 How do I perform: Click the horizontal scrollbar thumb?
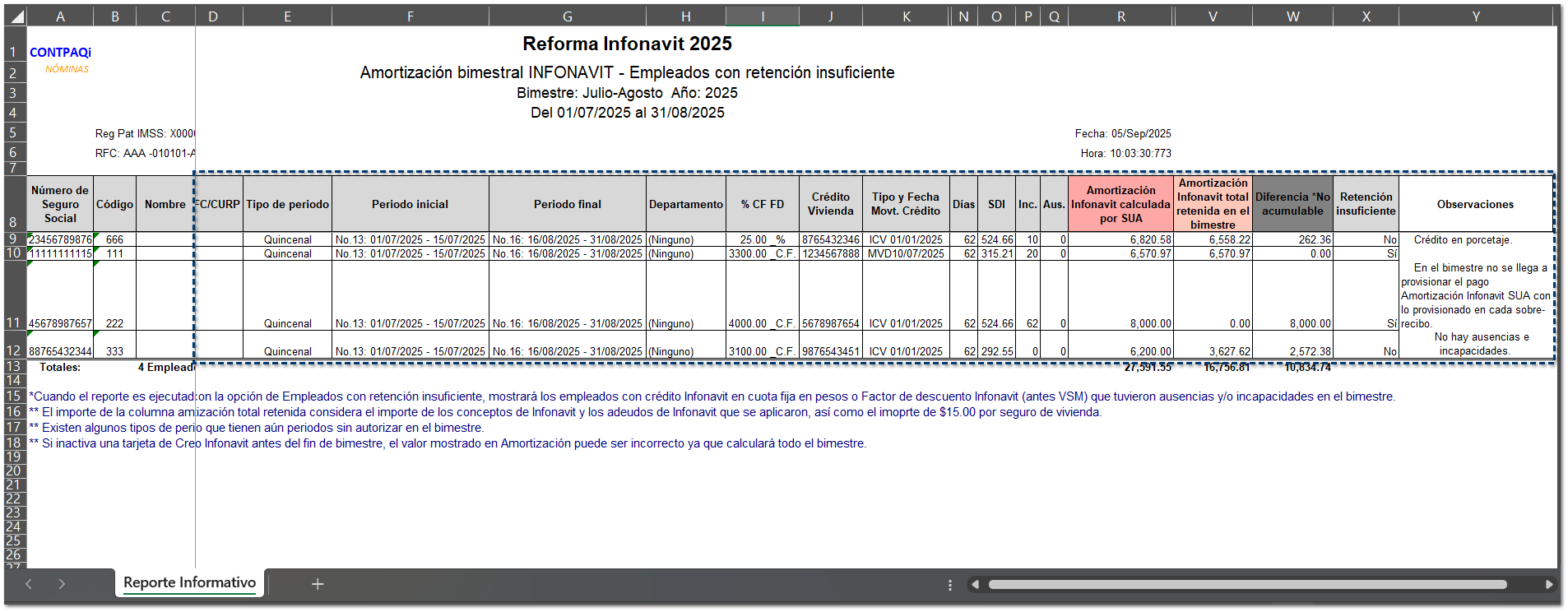pos(1246,585)
